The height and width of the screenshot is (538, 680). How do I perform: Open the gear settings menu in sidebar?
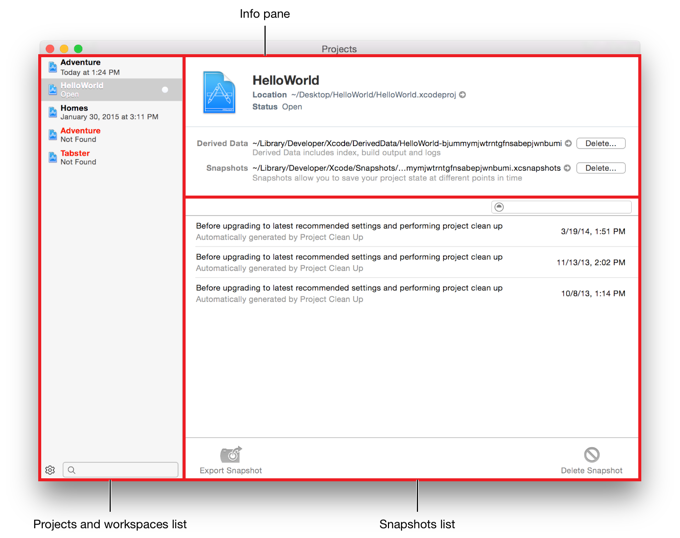coord(50,470)
